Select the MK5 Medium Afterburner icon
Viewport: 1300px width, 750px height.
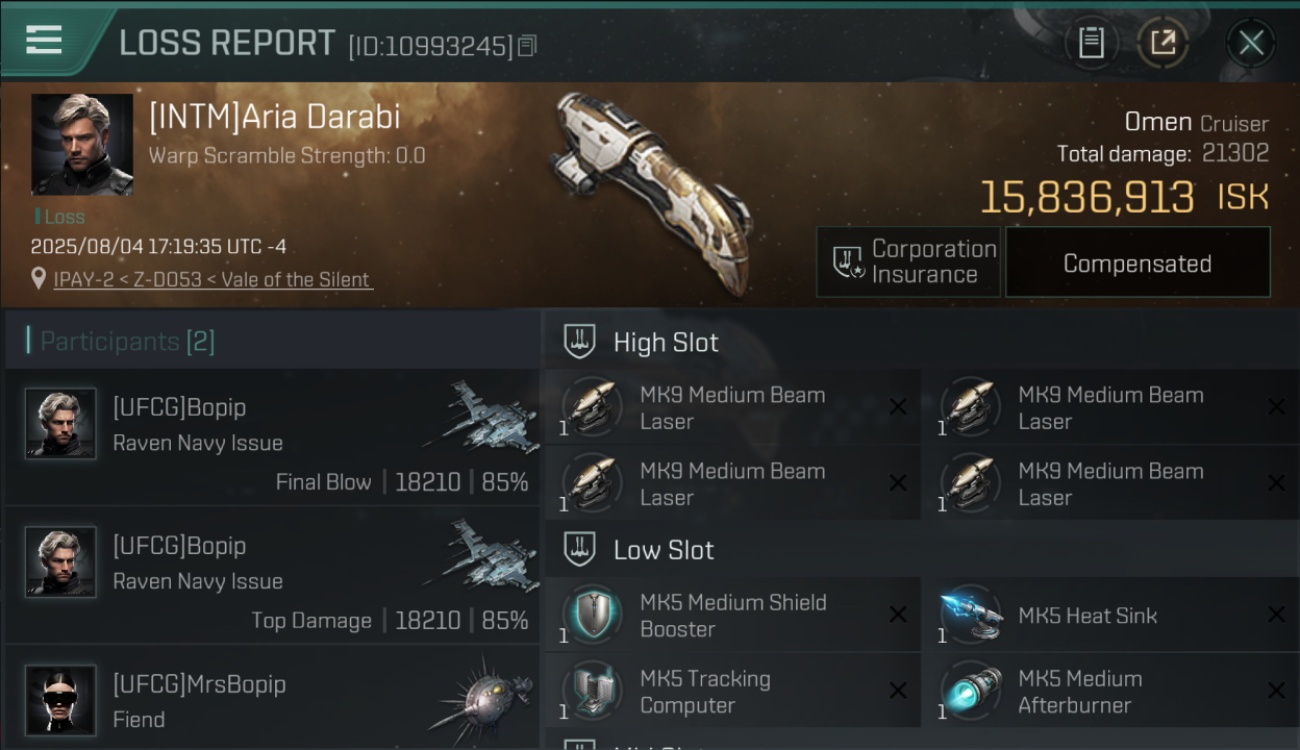click(x=971, y=691)
